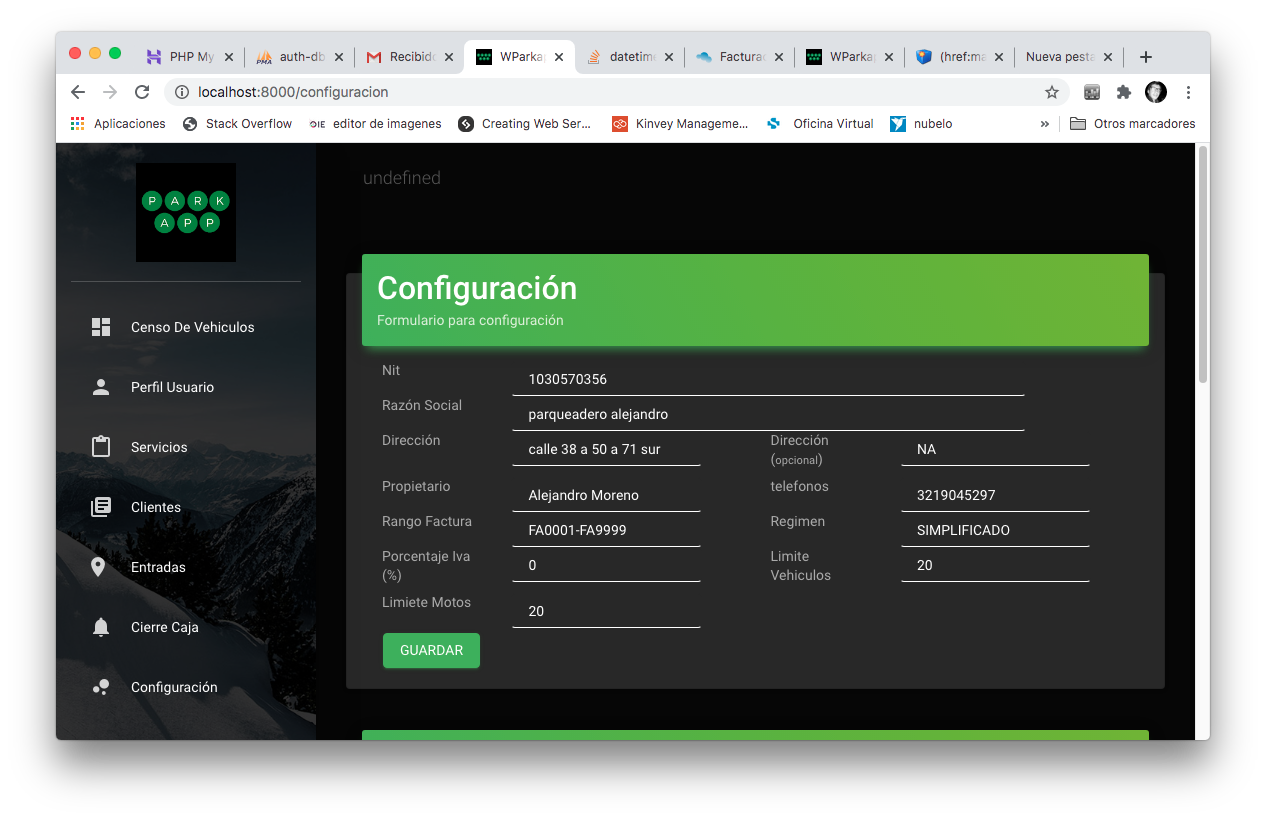
Task: Click the Servicios clipboard icon
Action: click(x=101, y=447)
